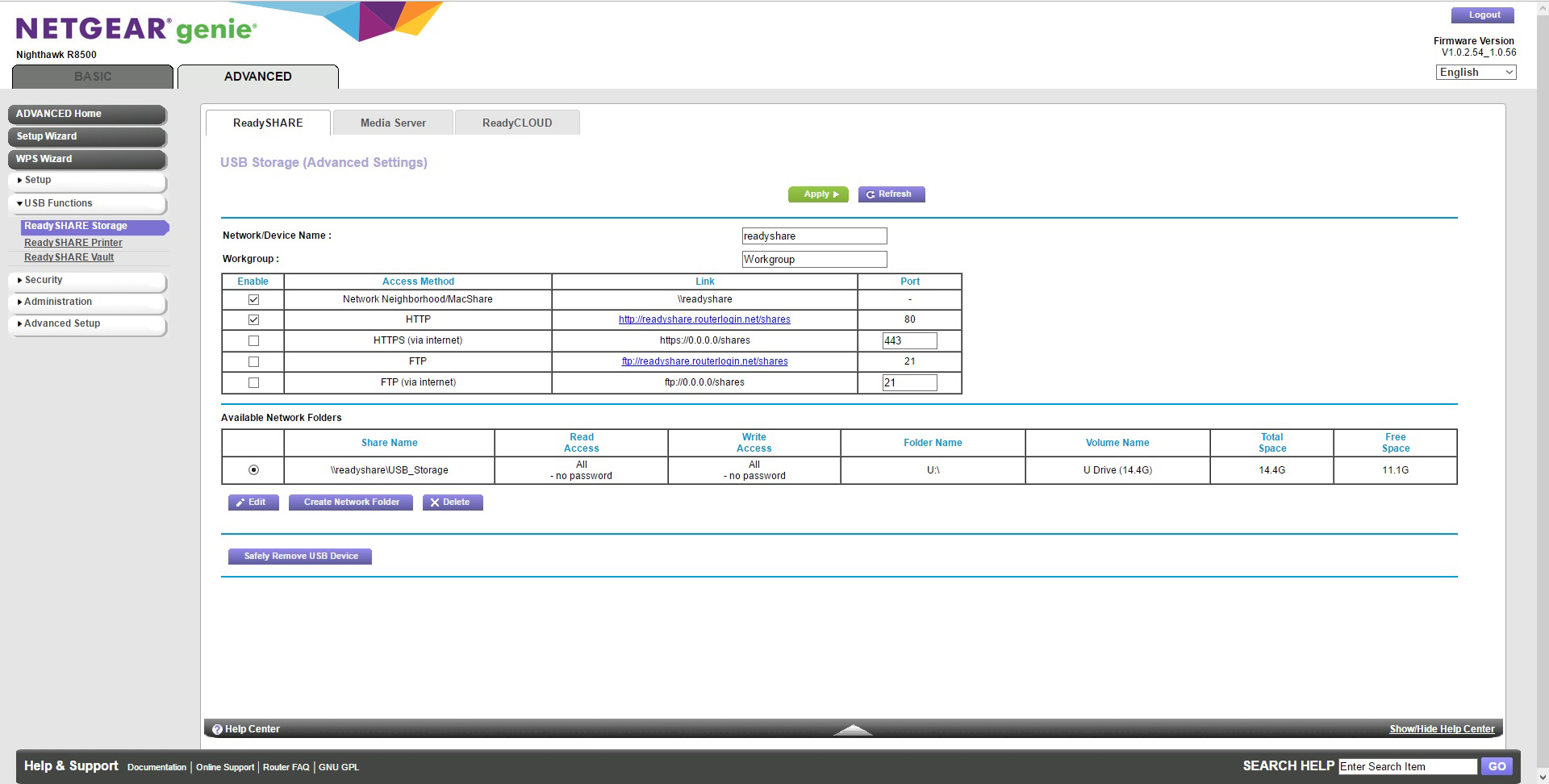Click Create Network Folder button
1549x784 pixels.
pyautogui.click(x=351, y=503)
